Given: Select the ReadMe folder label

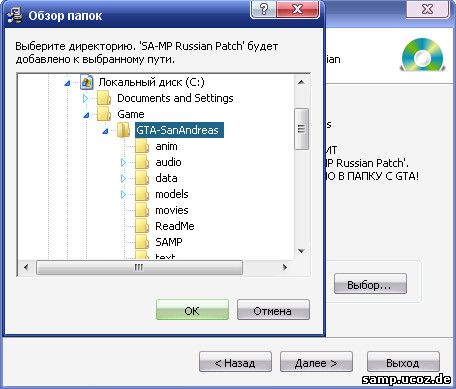Looking at the screenshot, I should [175, 226].
